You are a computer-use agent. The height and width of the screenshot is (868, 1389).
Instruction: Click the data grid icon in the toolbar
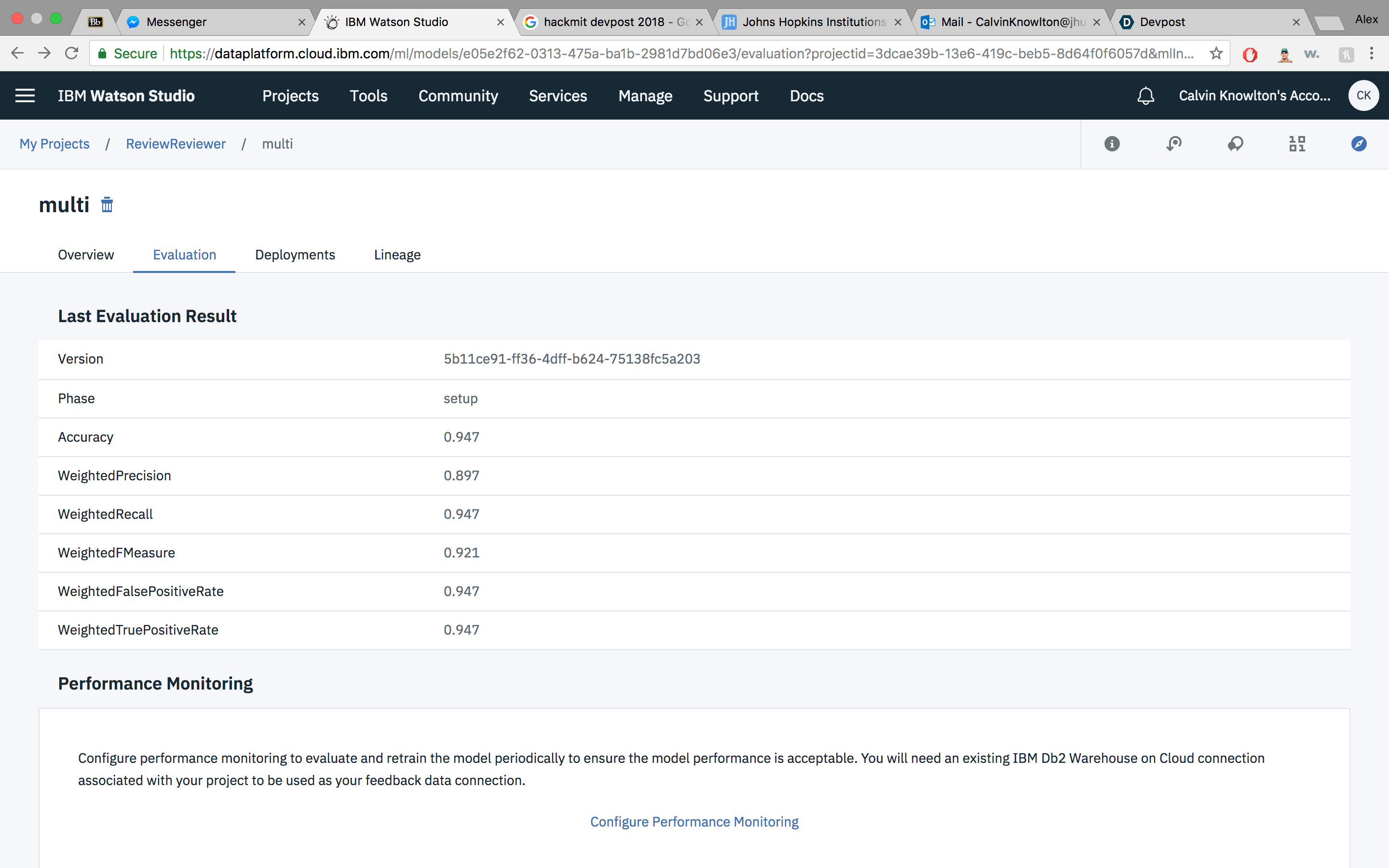pyautogui.click(x=1296, y=144)
